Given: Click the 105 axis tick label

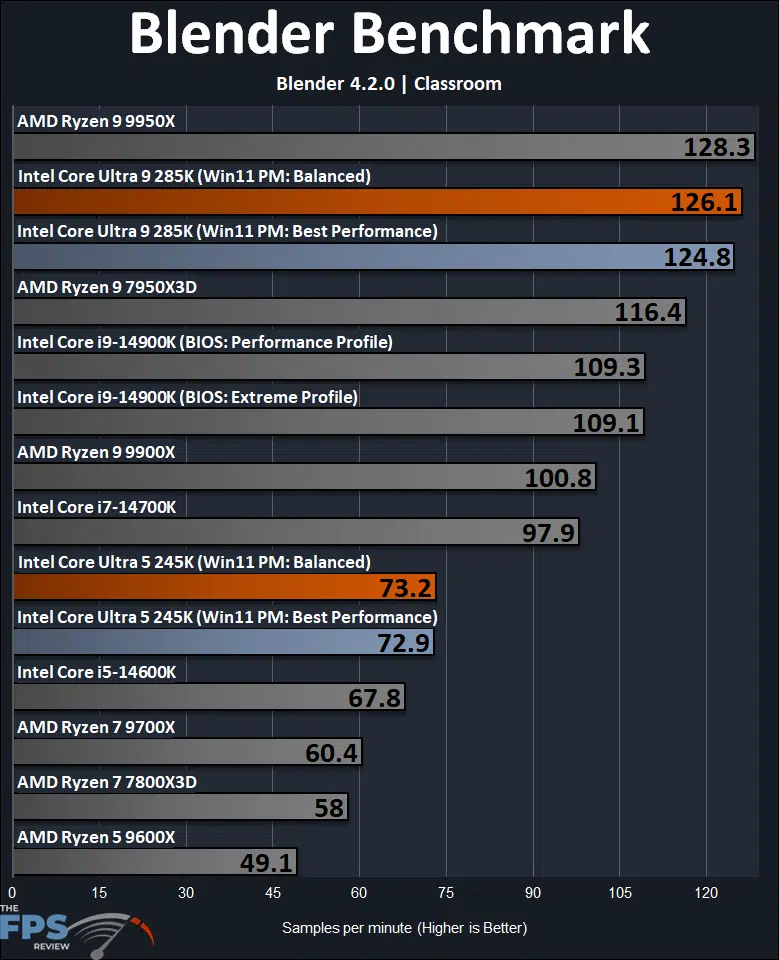Looking at the screenshot, I should pyautogui.click(x=620, y=893).
